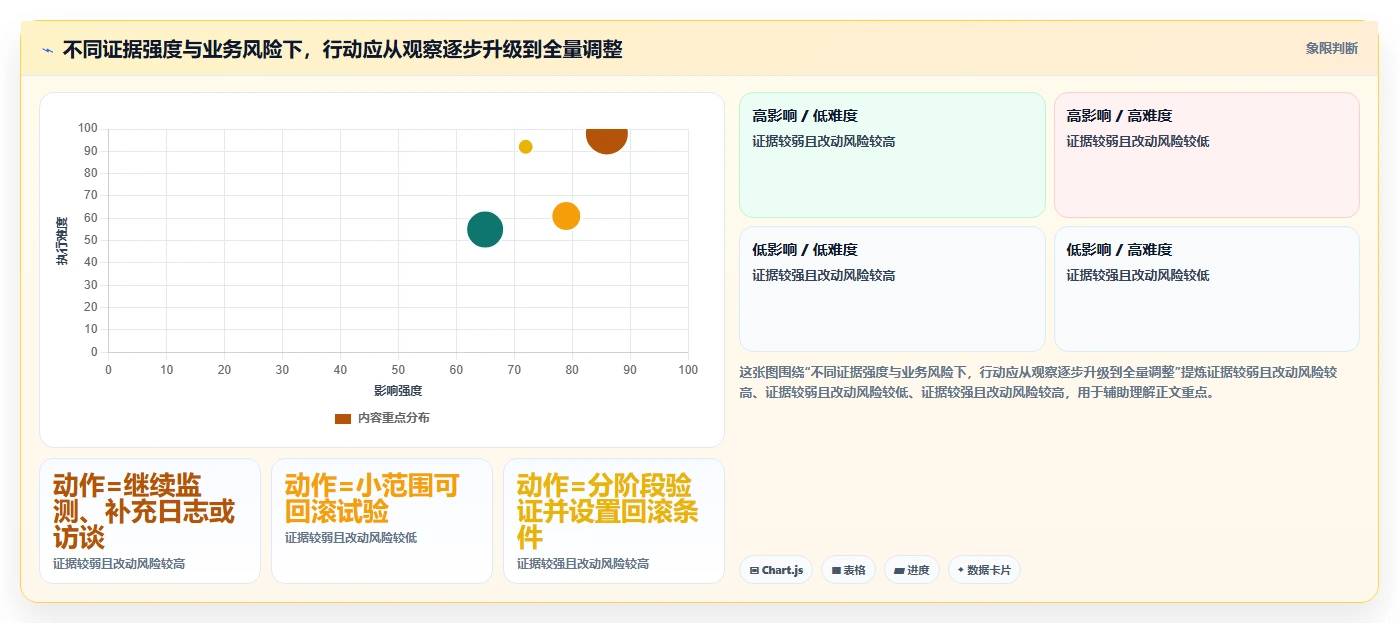Click 证据较弱且改动风险较高 in the green quadrant card
Screen dimensions: 1399x623
(824, 141)
